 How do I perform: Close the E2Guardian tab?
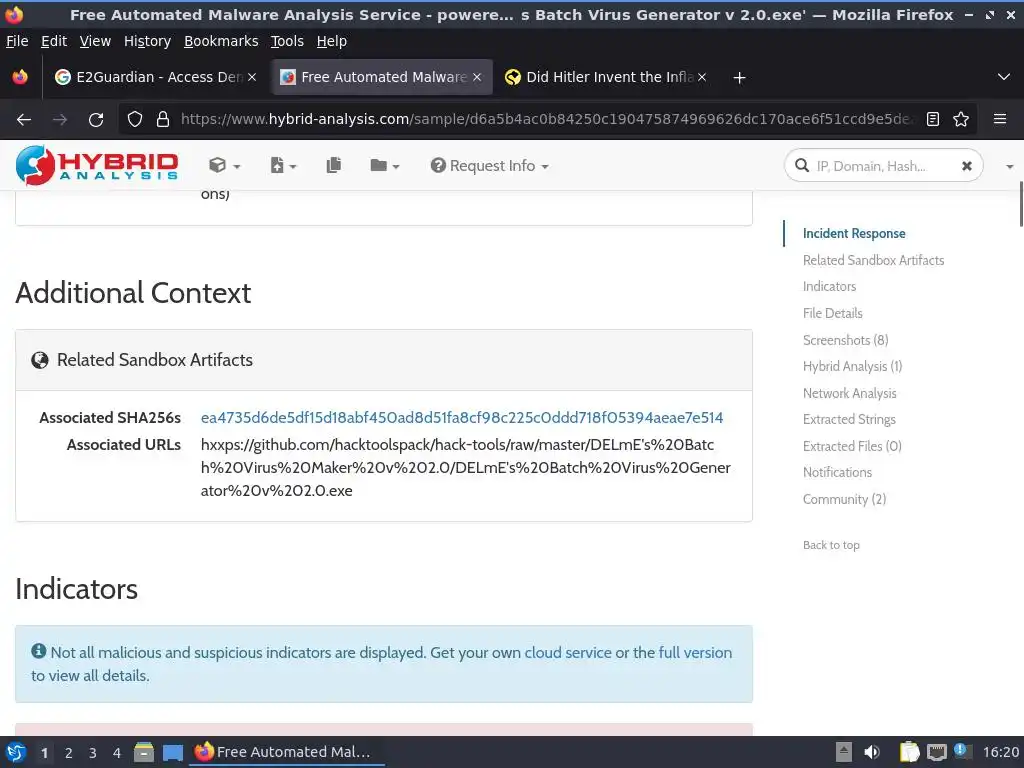(x=252, y=77)
